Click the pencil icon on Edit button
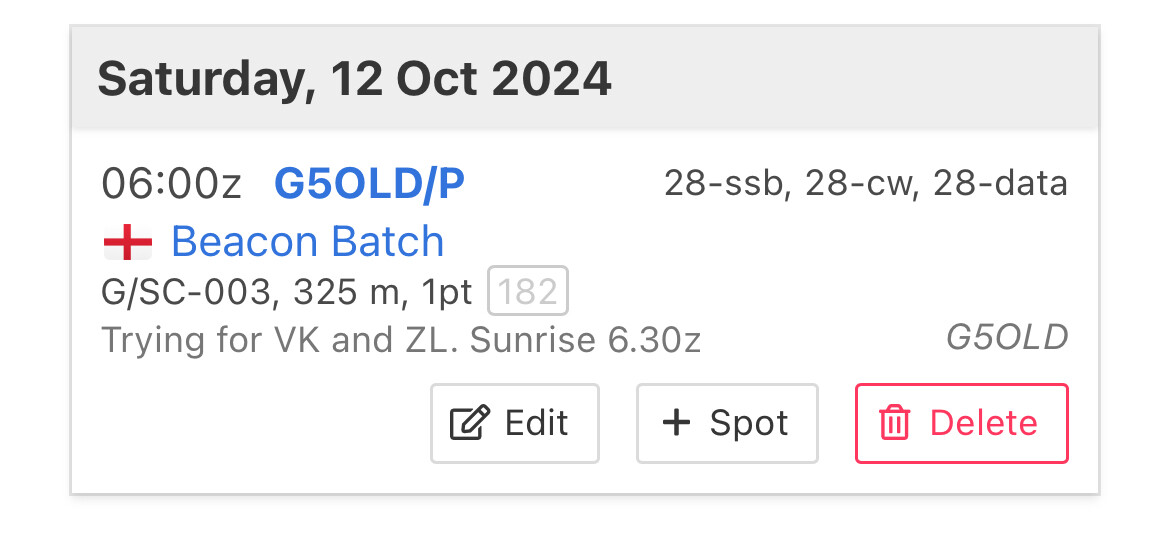Image resolution: width=1170 pixels, height=536 pixels. click(x=470, y=423)
